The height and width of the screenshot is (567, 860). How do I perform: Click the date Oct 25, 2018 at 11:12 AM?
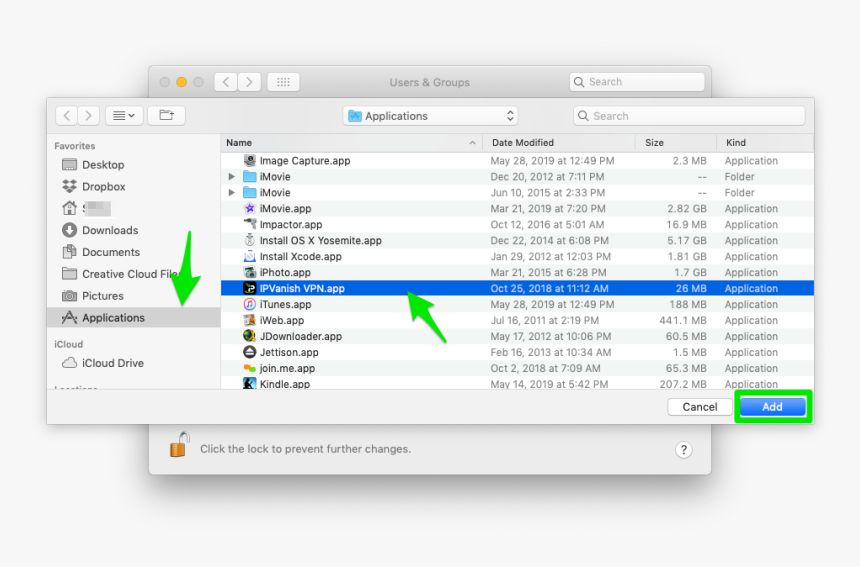[x=549, y=288]
